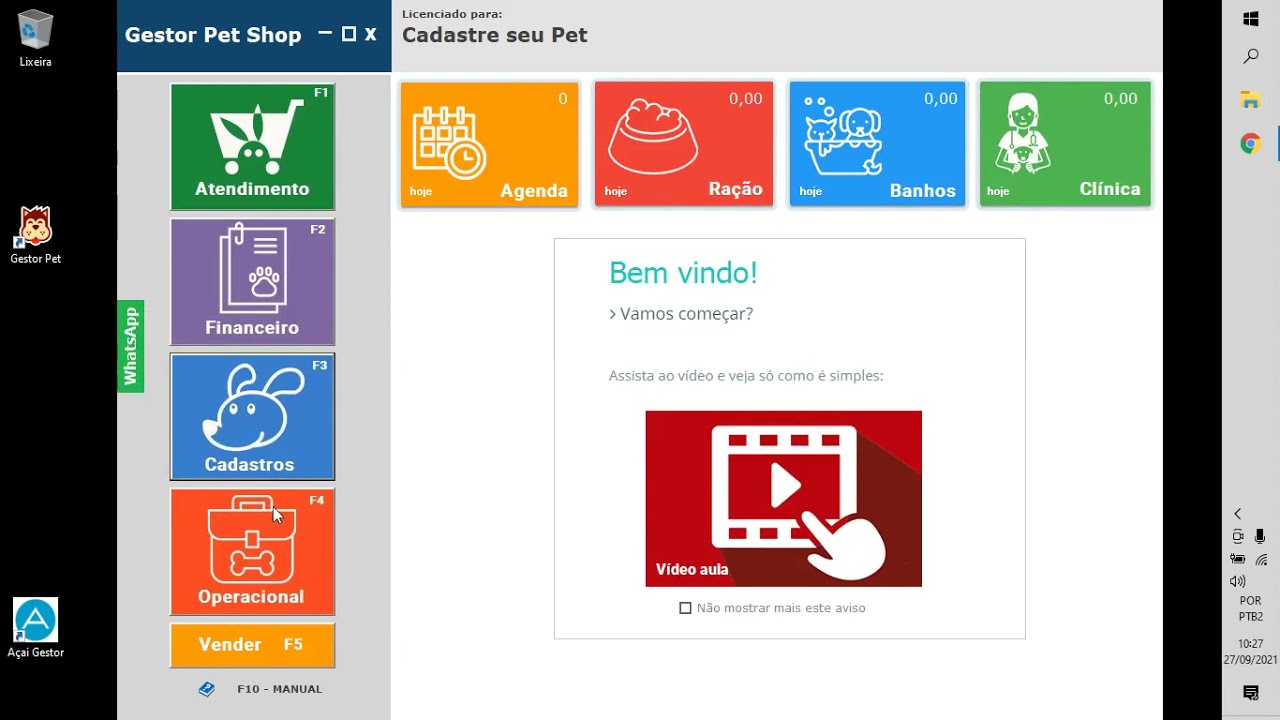Minimize the Gestor Pet Shop window

(x=325, y=34)
